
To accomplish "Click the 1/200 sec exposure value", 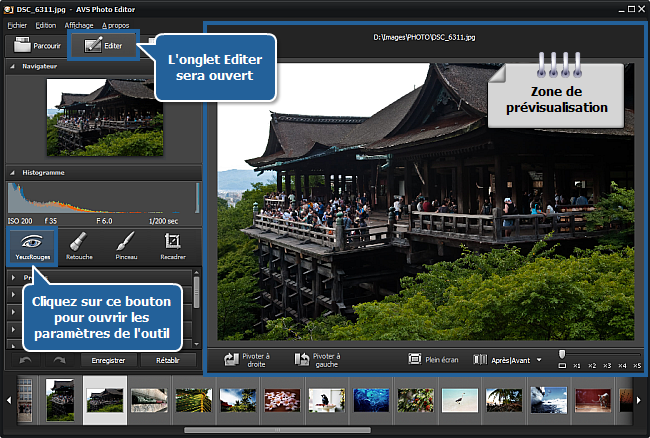I will tap(163, 221).
